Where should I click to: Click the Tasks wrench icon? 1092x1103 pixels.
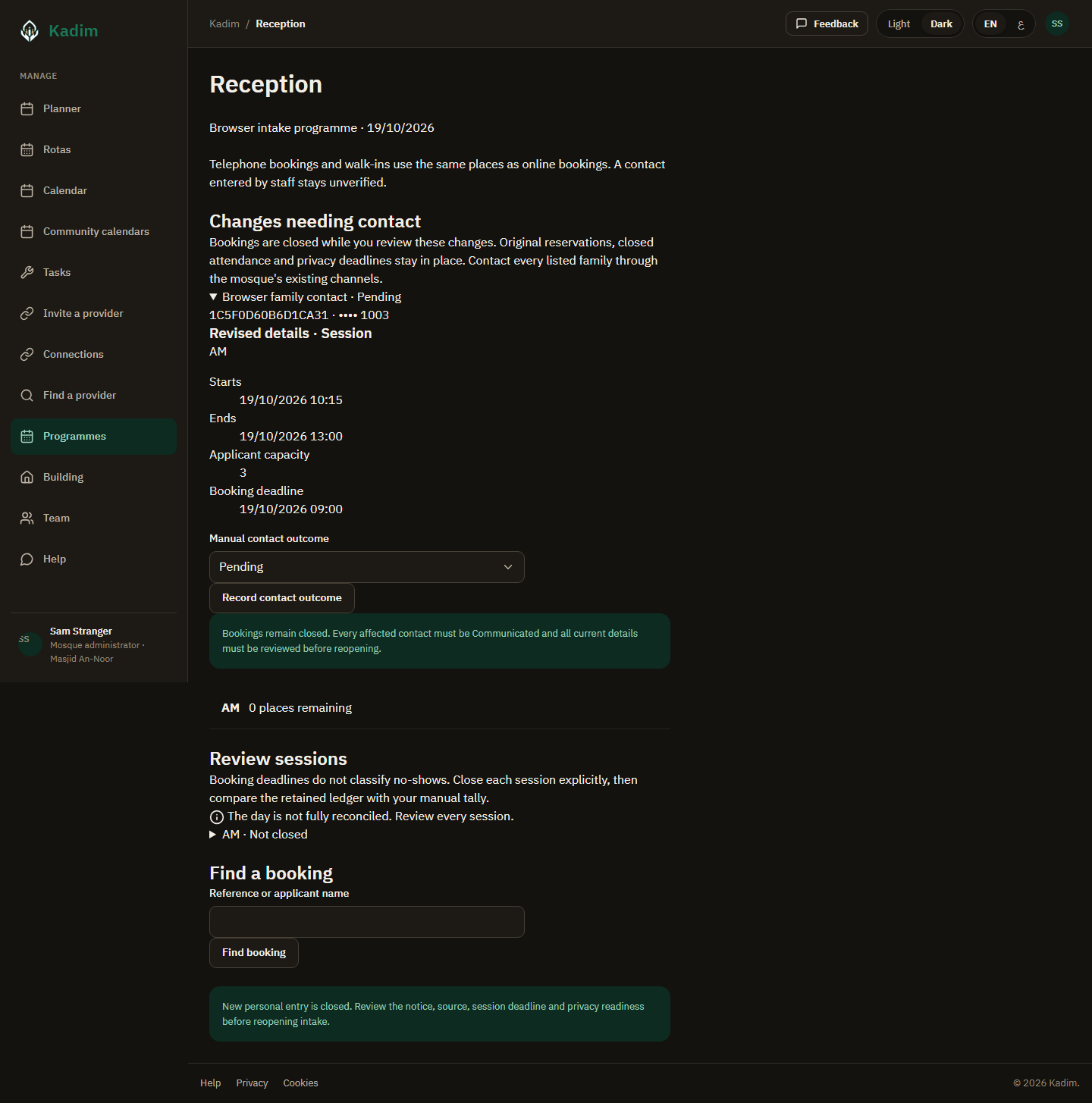[x=27, y=273]
